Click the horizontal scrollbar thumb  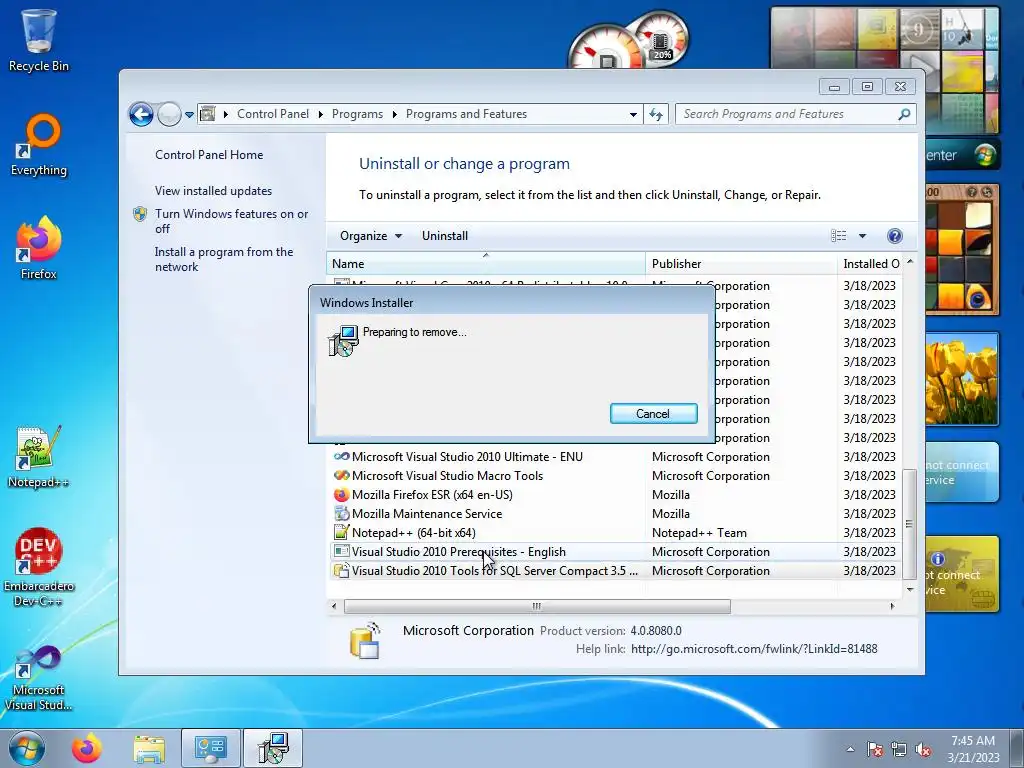pyautogui.click(x=537, y=607)
